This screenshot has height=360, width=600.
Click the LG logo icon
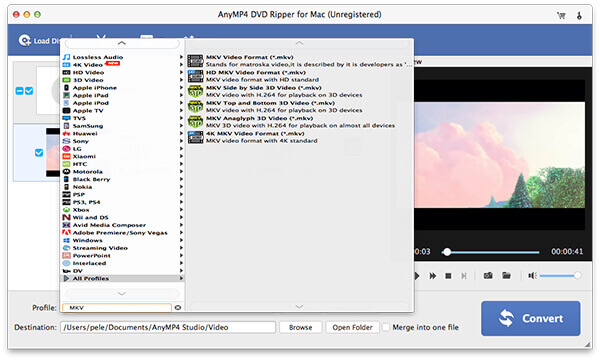coord(66,149)
